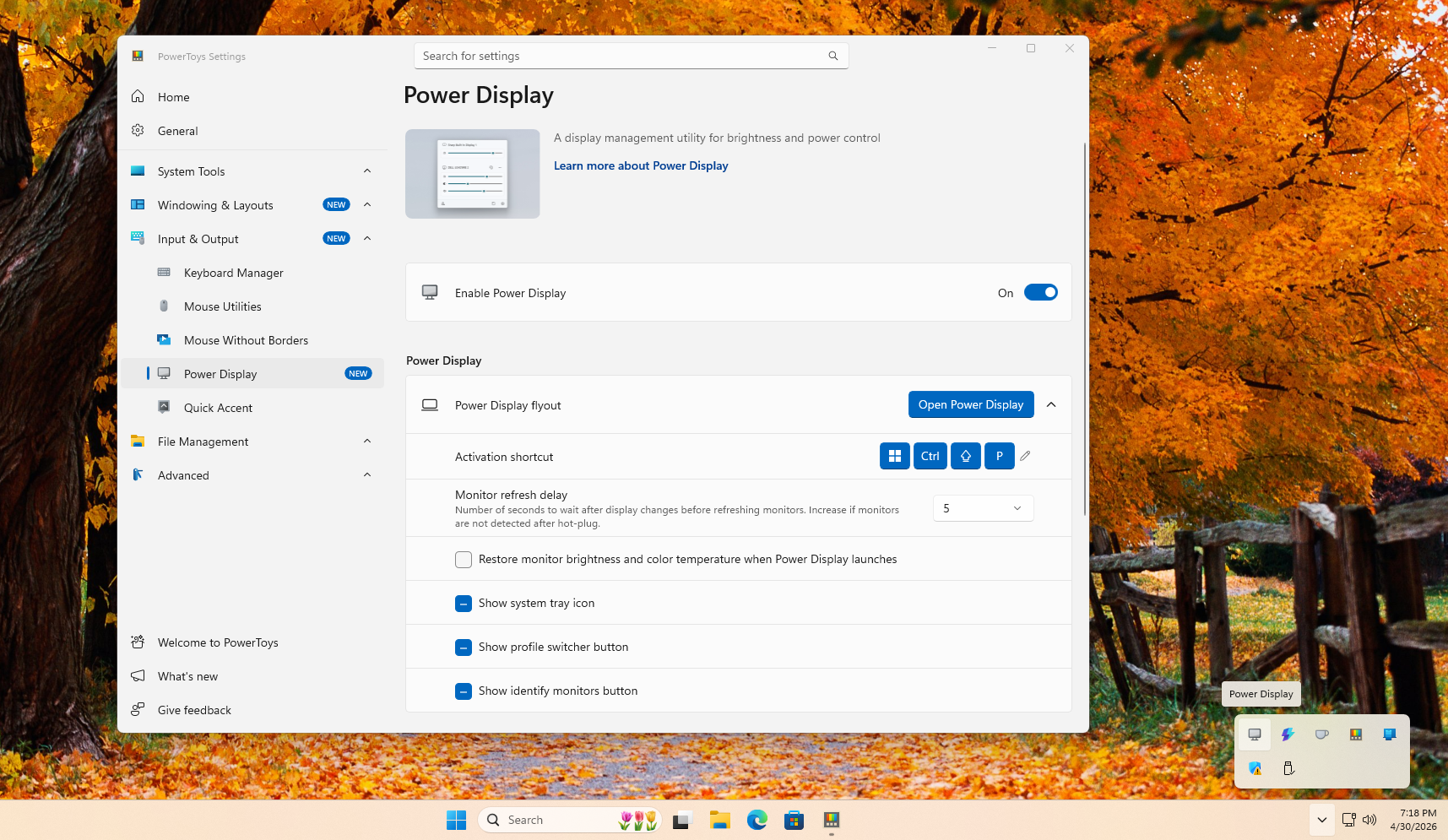1448x840 pixels.
Task: Open Microsoft Store from the taskbar
Action: coord(794,820)
